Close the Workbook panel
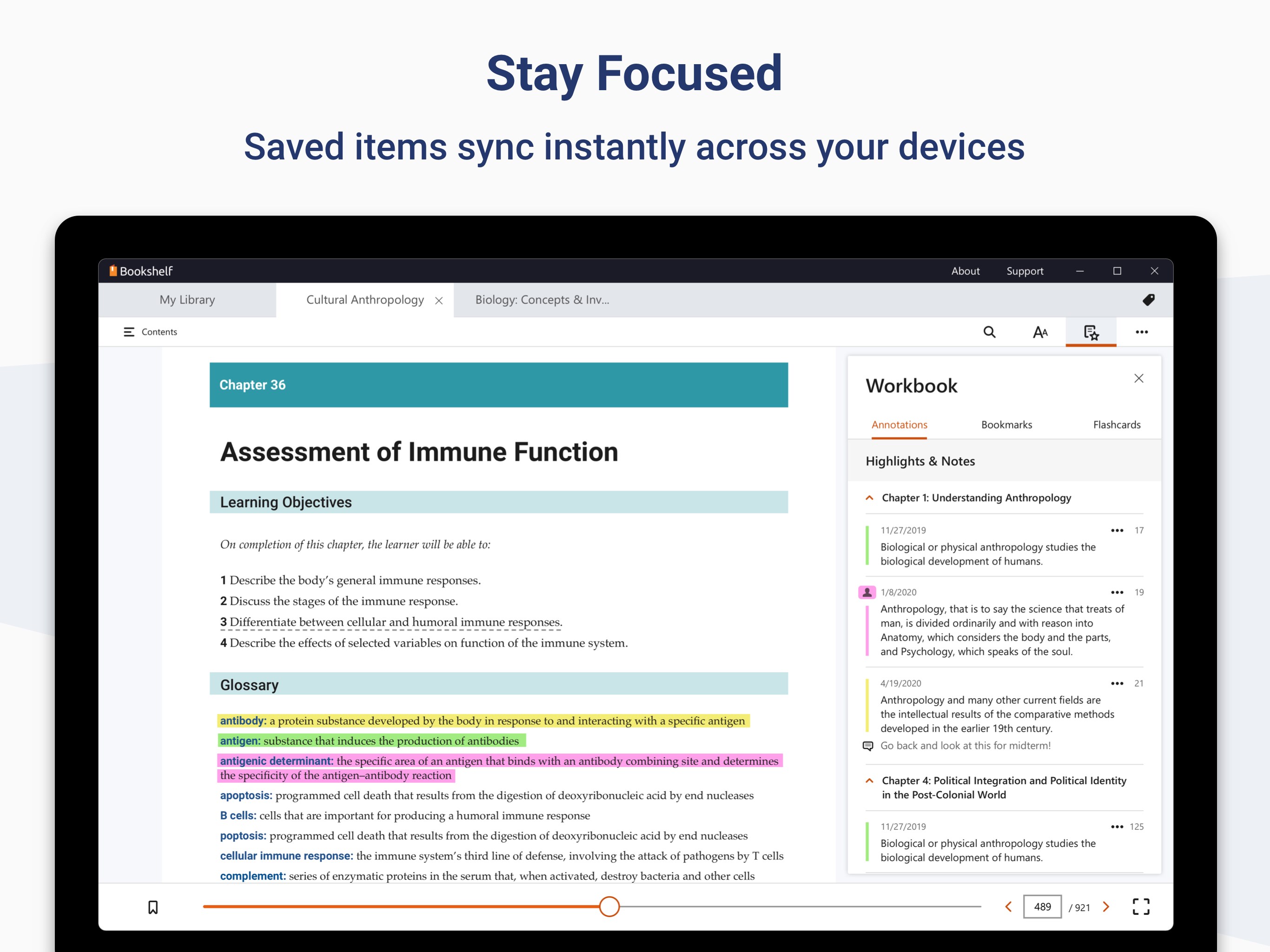 click(1138, 378)
